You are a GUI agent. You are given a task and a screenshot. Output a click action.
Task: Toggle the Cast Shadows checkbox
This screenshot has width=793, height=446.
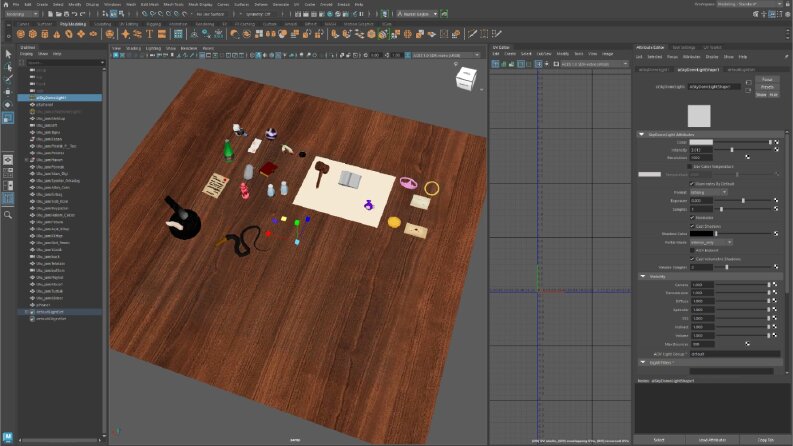click(x=692, y=226)
